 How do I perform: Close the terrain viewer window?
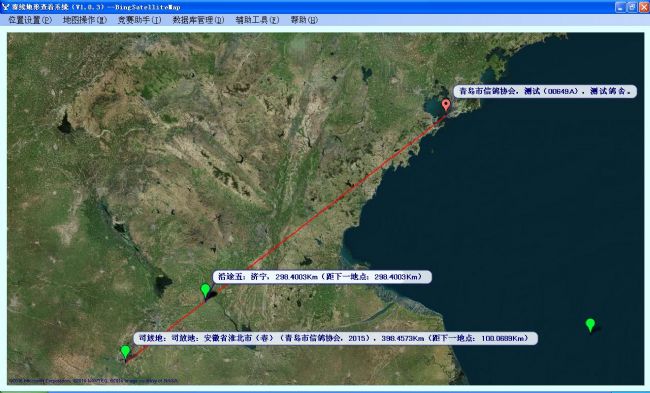pos(644,7)
